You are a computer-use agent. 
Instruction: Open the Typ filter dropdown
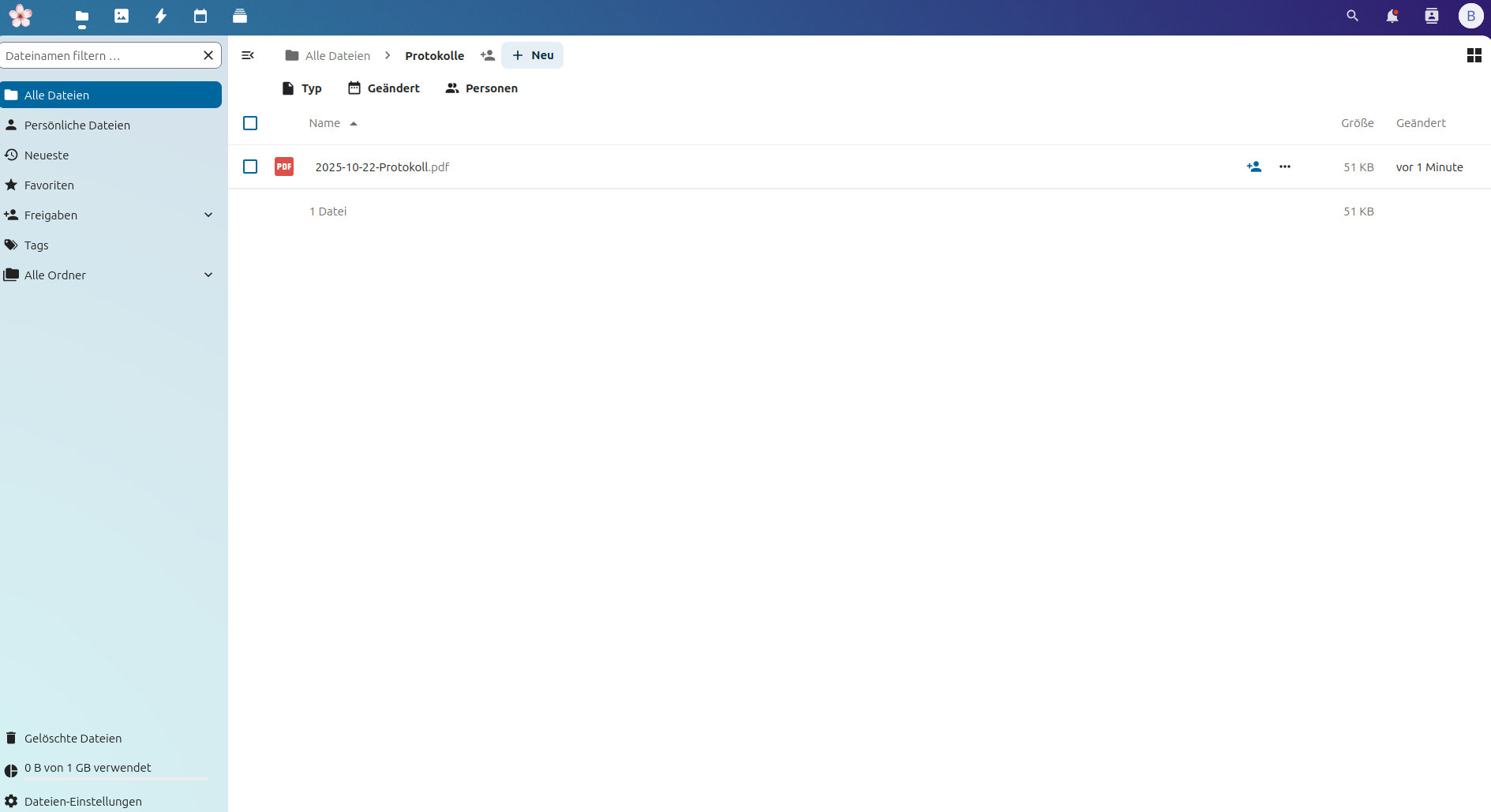tap(302, 88)
